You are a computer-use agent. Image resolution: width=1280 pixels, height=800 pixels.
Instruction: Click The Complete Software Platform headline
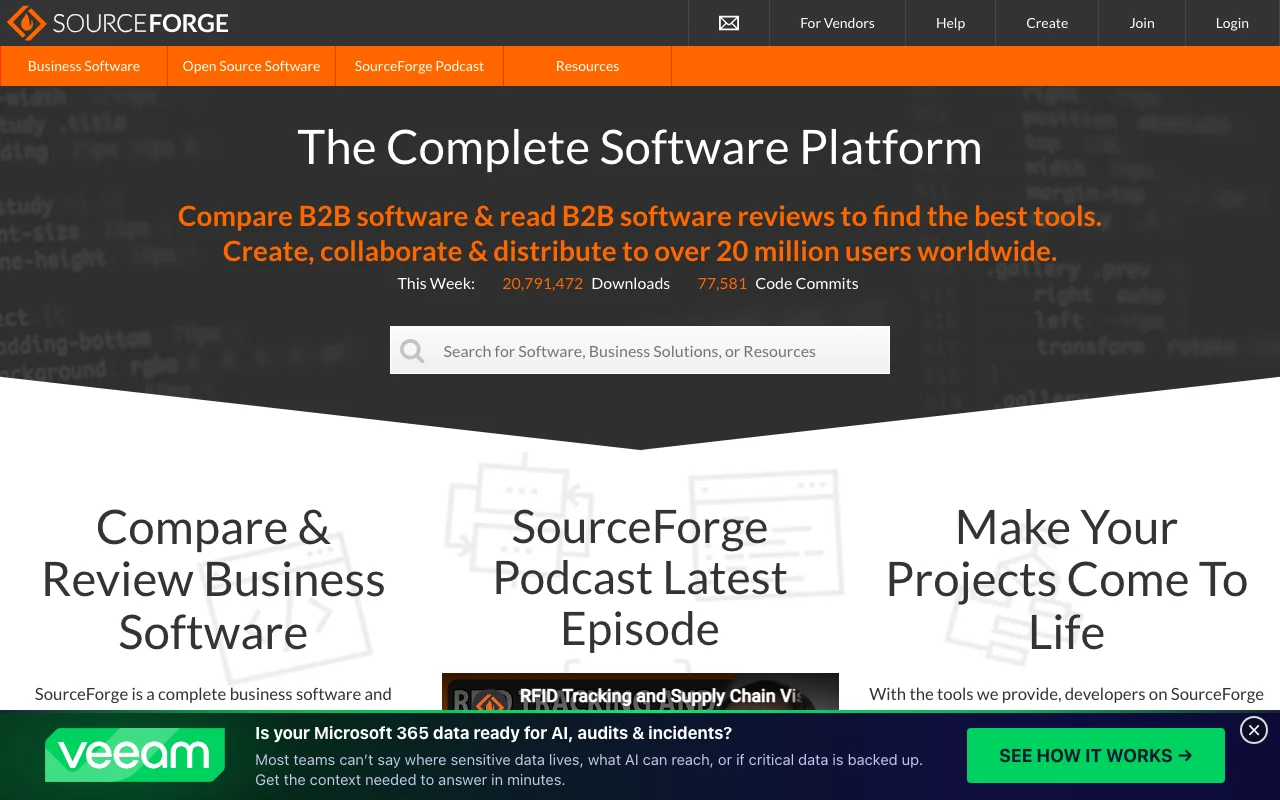[x=640, y=147]
